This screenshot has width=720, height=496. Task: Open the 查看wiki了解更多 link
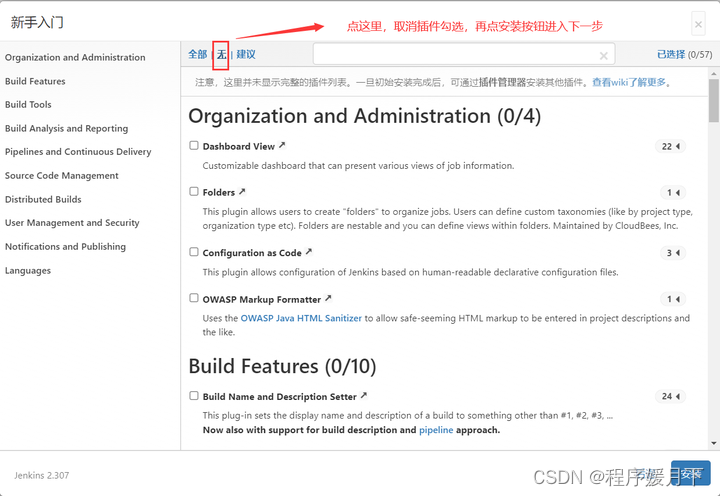click(x=629, y=83)
